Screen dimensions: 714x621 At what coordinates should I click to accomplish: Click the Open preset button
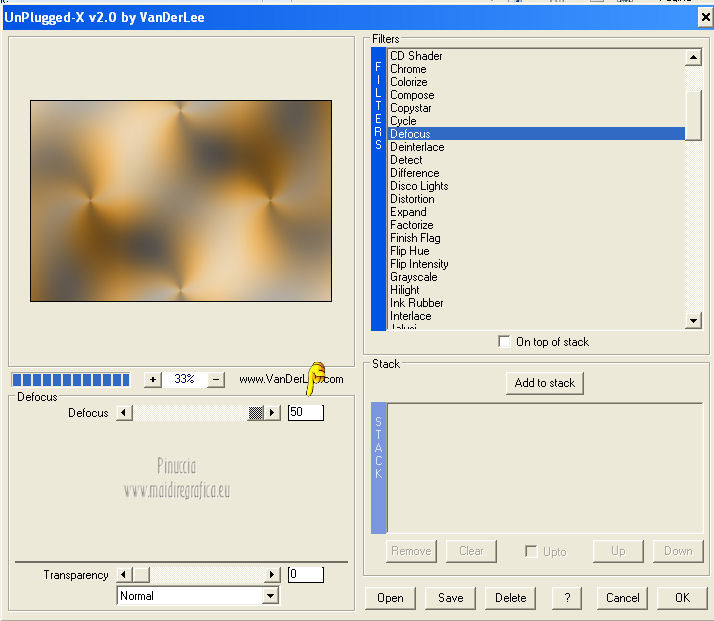pyautogui.click(x=390, y=598)
